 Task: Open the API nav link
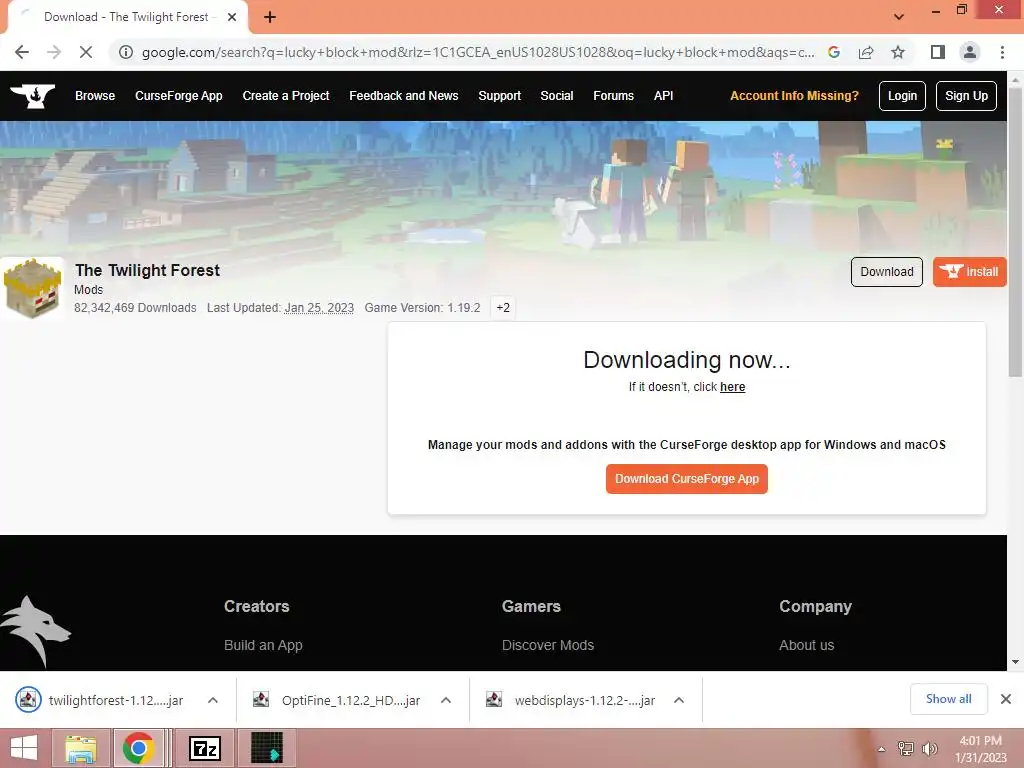[x=664, y=96]
